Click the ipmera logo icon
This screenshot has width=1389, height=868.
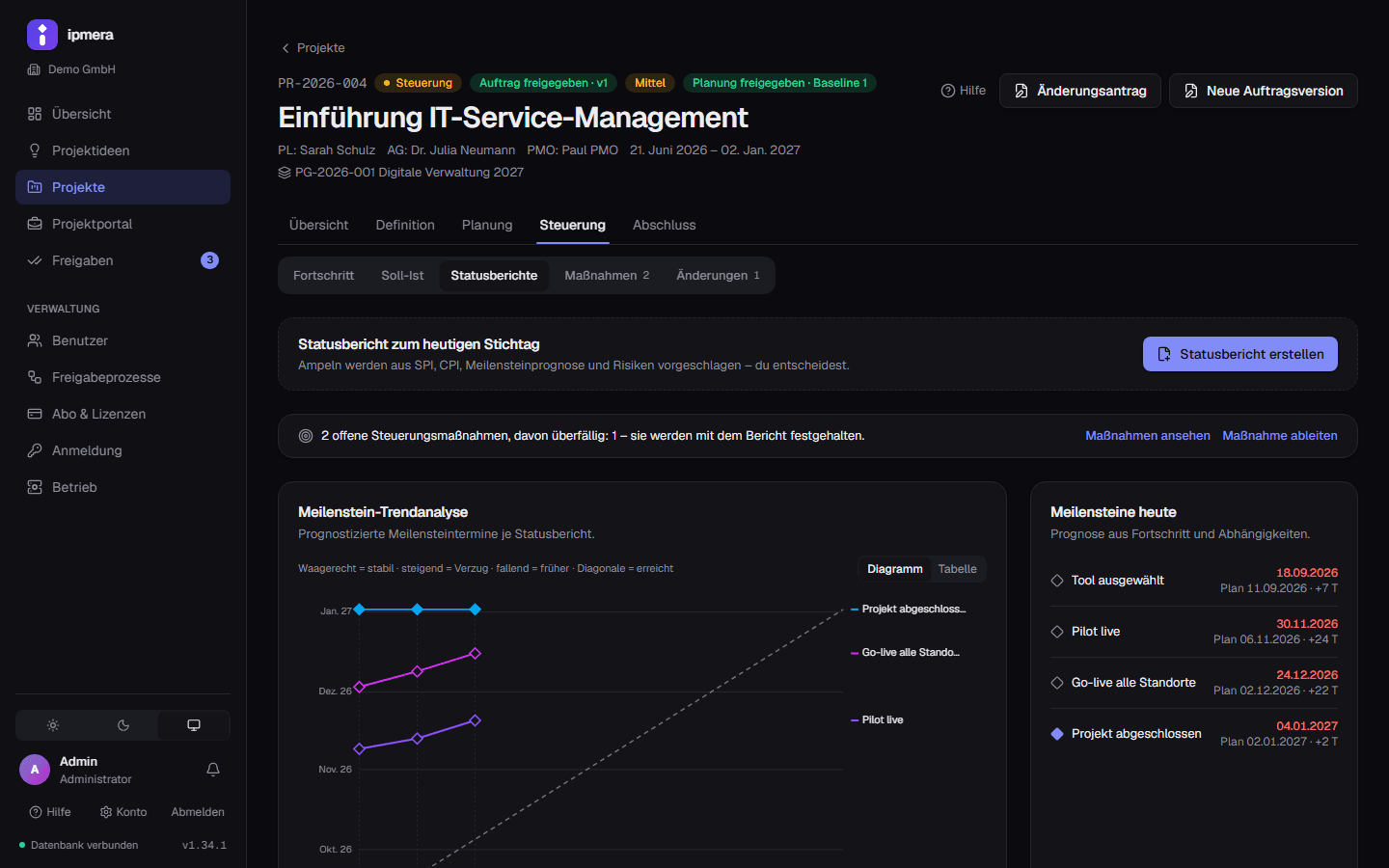[42, 35]
